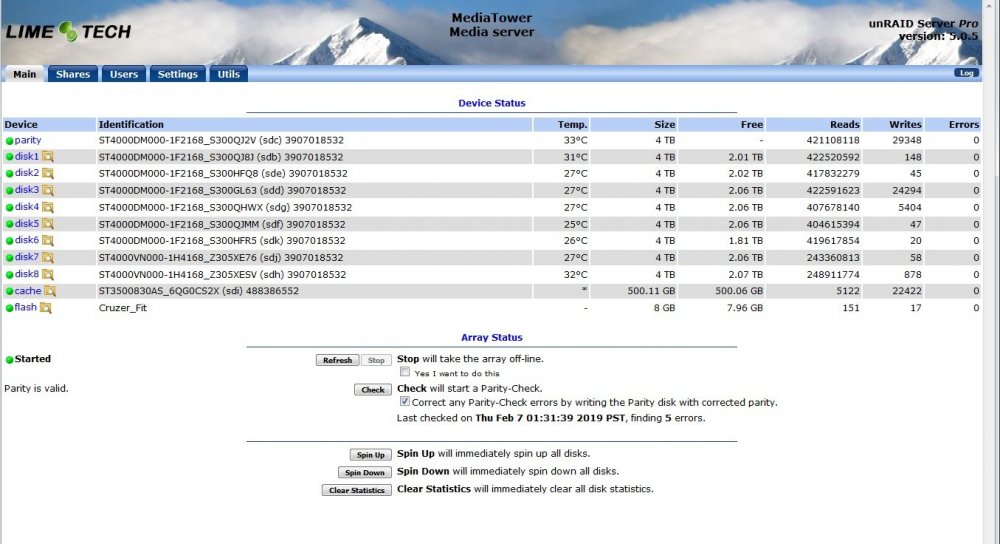Open browse icon for flash drive
The image size is (1000, 544).
tap(45, 308)
